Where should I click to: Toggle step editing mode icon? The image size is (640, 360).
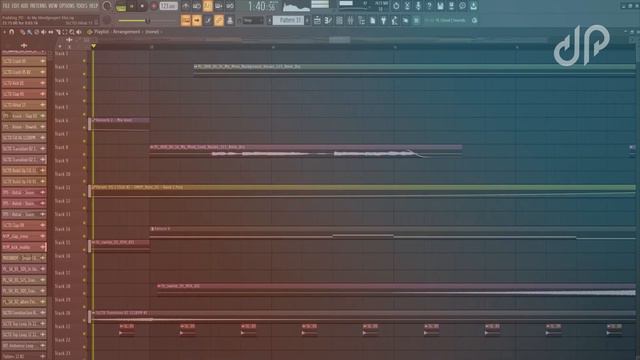[208, 20]
